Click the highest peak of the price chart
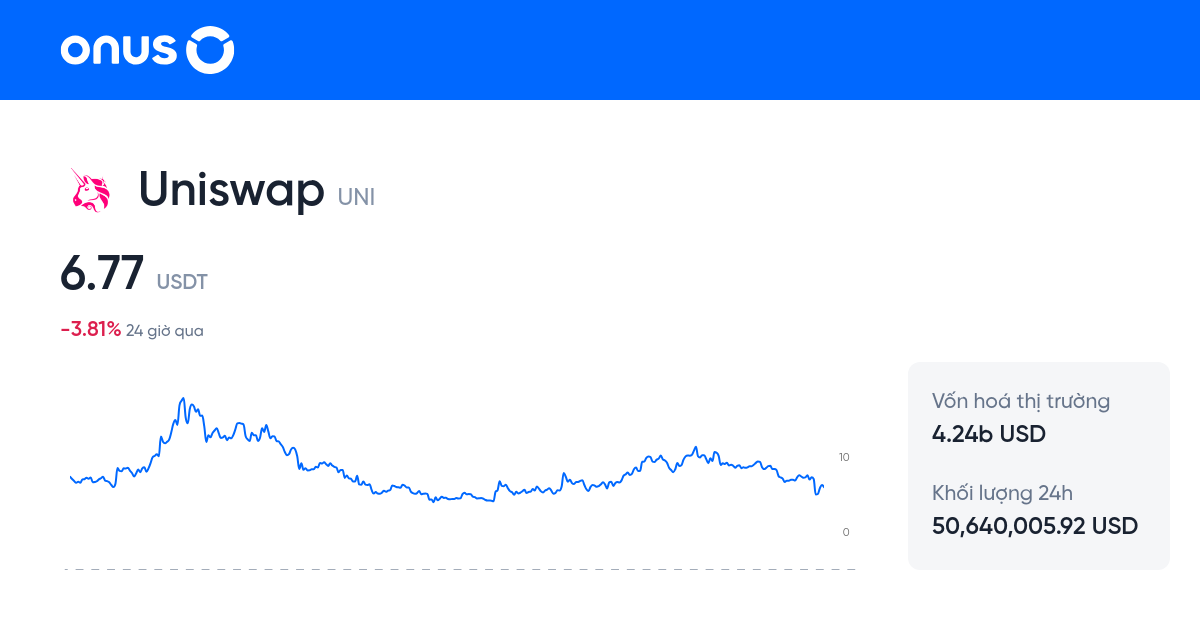The width and height of the screenshot is (1200, 630). pos(182,399)
